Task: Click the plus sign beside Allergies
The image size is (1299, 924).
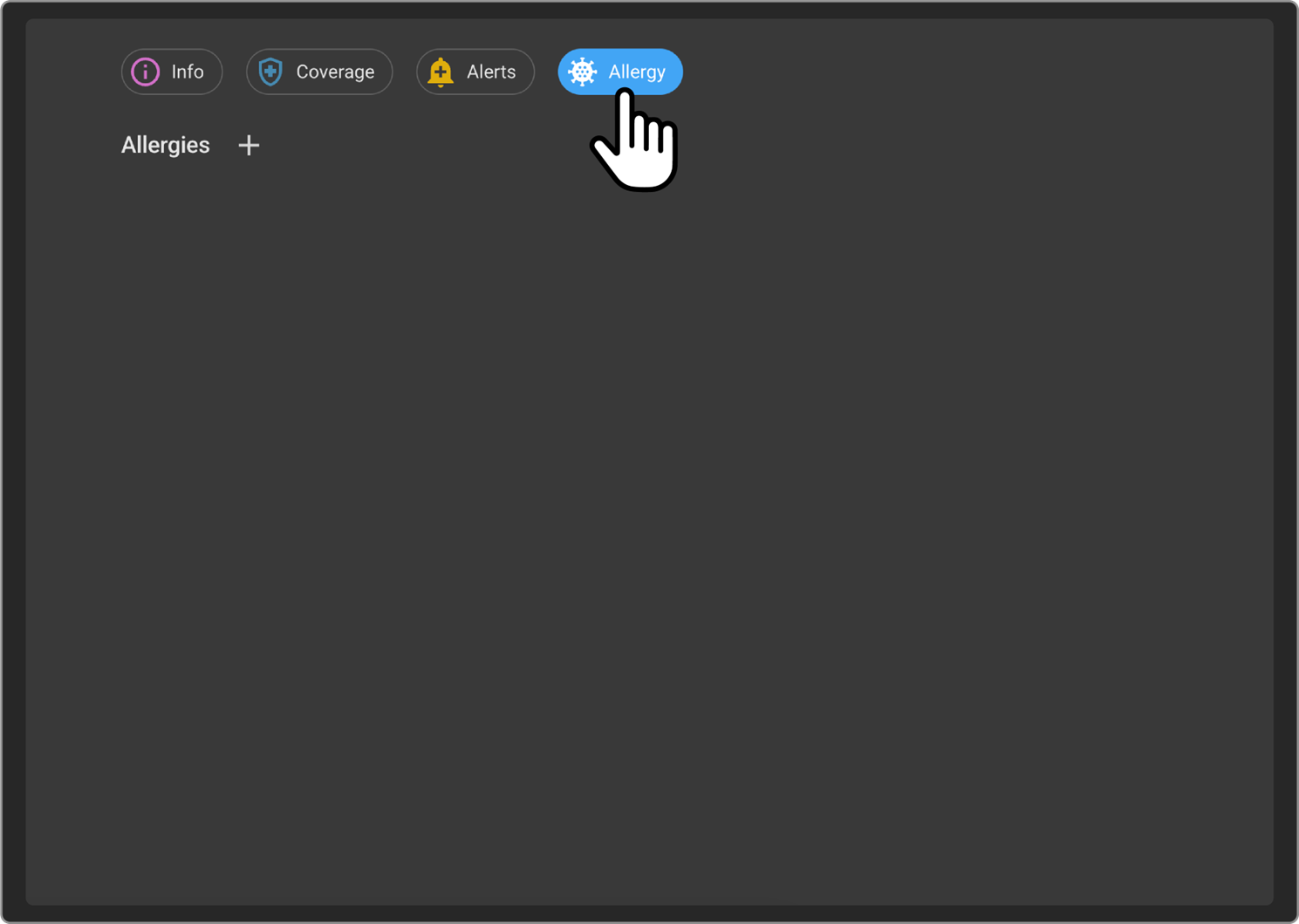Action: pos(249,145)
